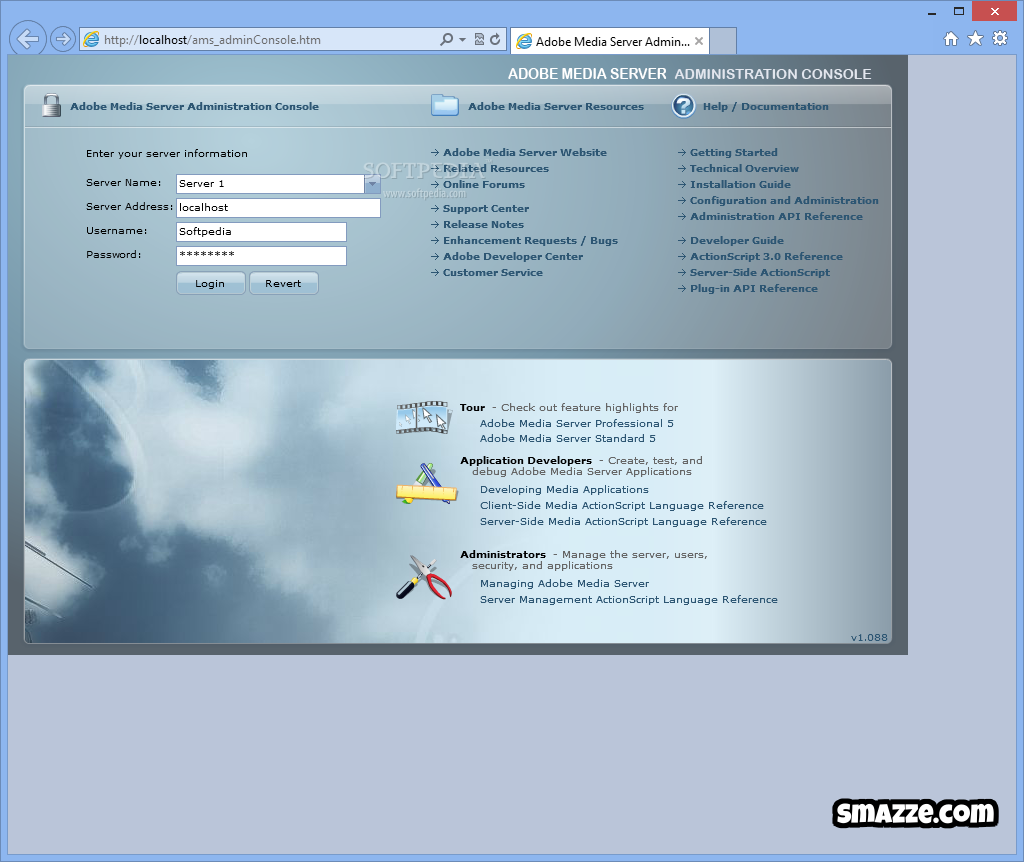
Task: Open Administration API Reference link
Action: 776,216
